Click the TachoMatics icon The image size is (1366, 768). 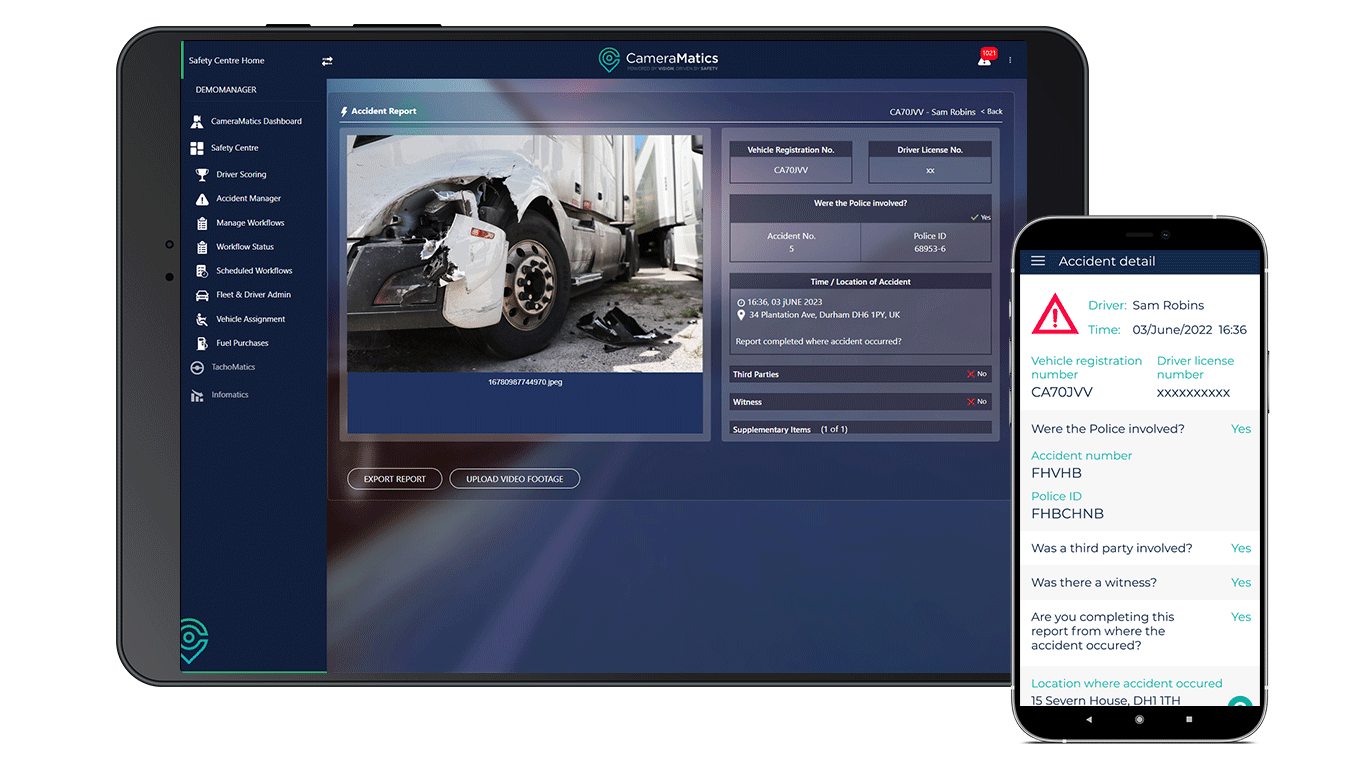[x=197, y=367]
